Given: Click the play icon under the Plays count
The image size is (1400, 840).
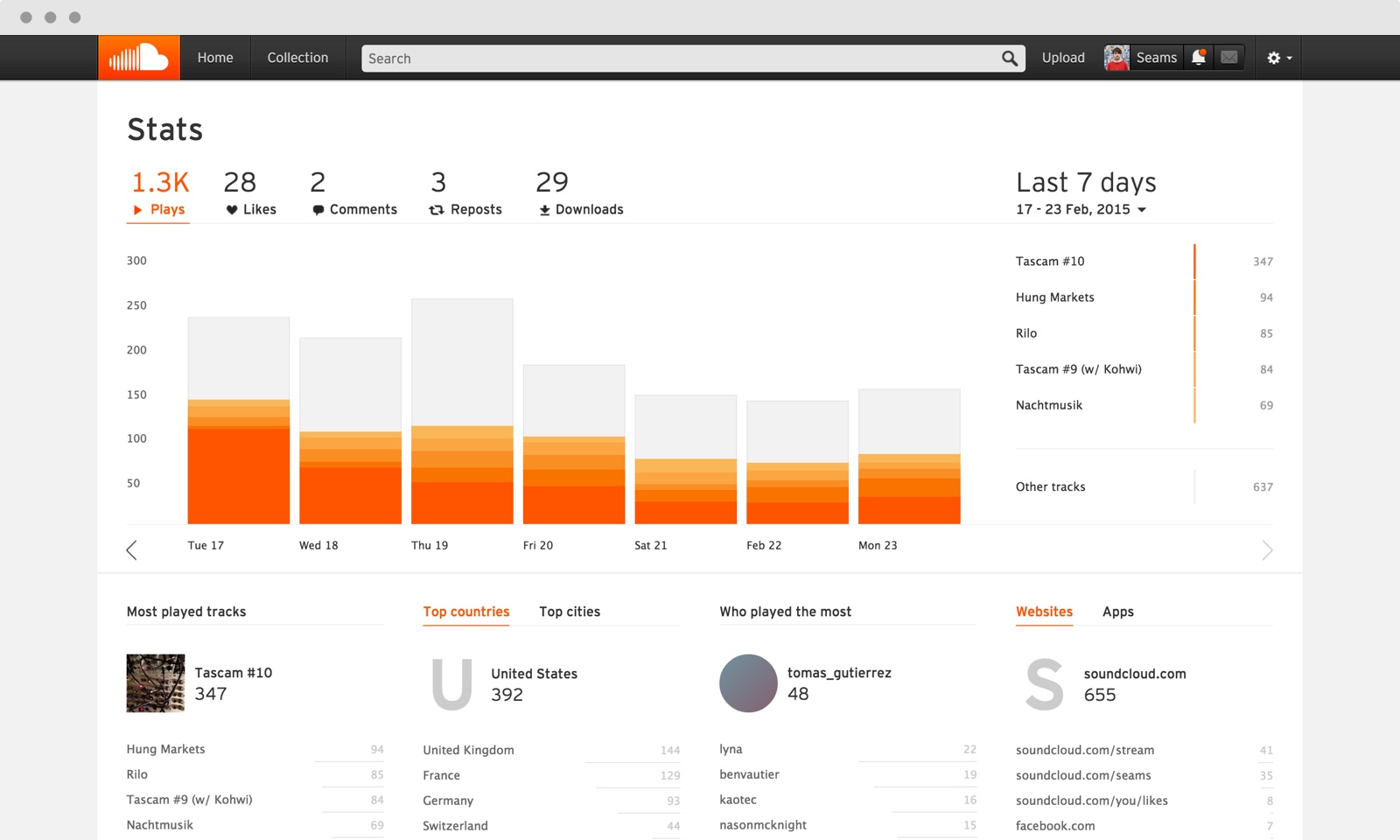Looking at the screenshot, I should pyautogui.click(x=137, y=209).
